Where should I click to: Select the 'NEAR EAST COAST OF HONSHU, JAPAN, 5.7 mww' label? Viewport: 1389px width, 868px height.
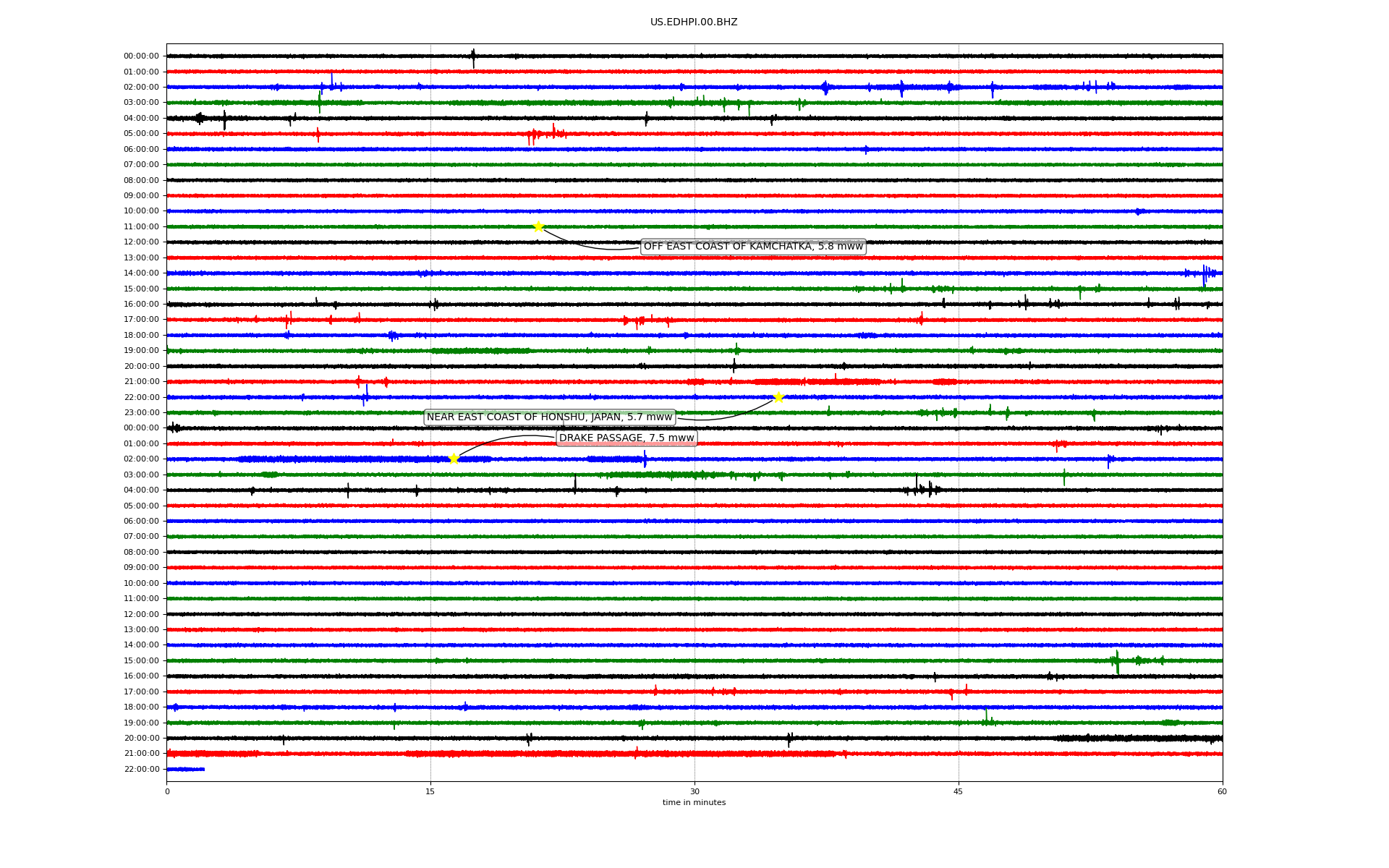click(x=550, y=417)
